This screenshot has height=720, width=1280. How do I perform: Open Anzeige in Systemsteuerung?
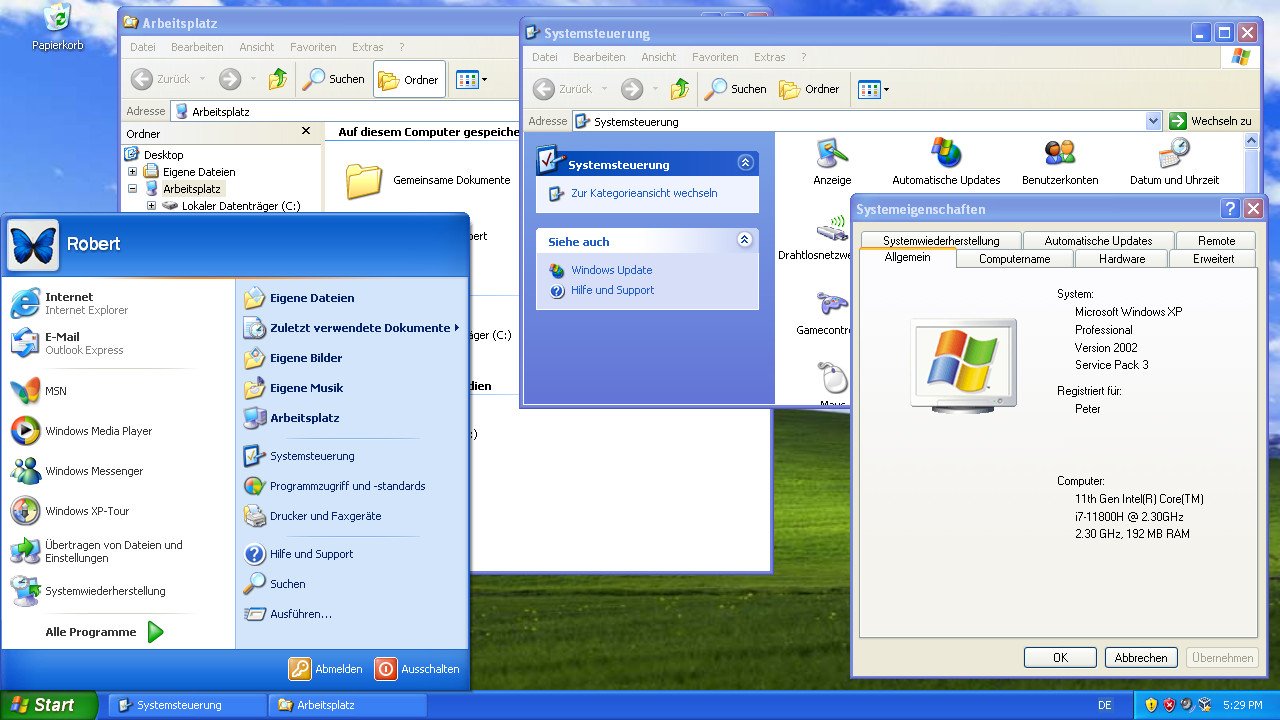coord(831,160)
